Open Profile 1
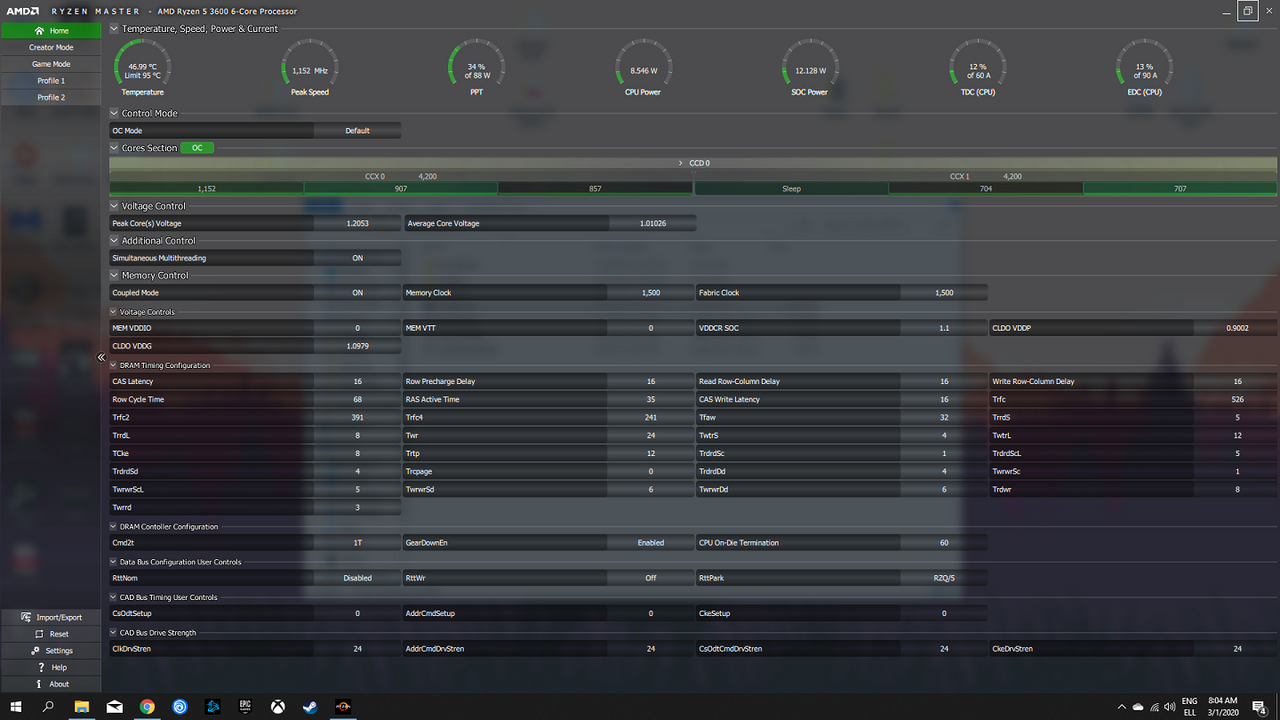This screenshot has height=720, width=1280. (x=51, y=81)
